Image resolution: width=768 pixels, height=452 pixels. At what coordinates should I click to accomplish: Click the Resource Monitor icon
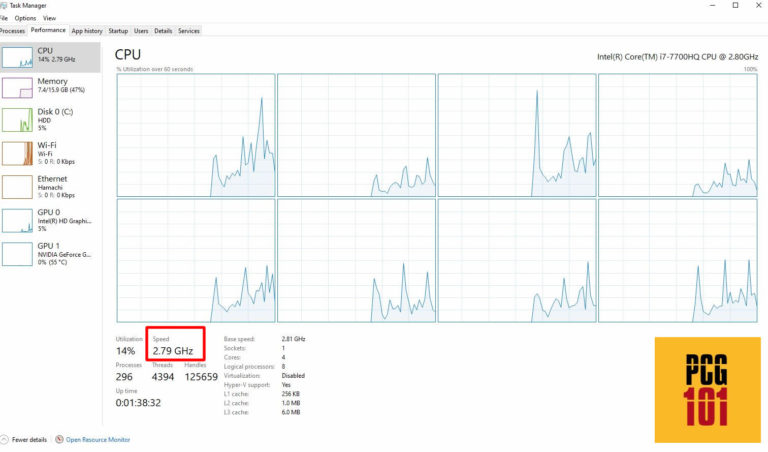pyautogui.click(x=60, y=439)
